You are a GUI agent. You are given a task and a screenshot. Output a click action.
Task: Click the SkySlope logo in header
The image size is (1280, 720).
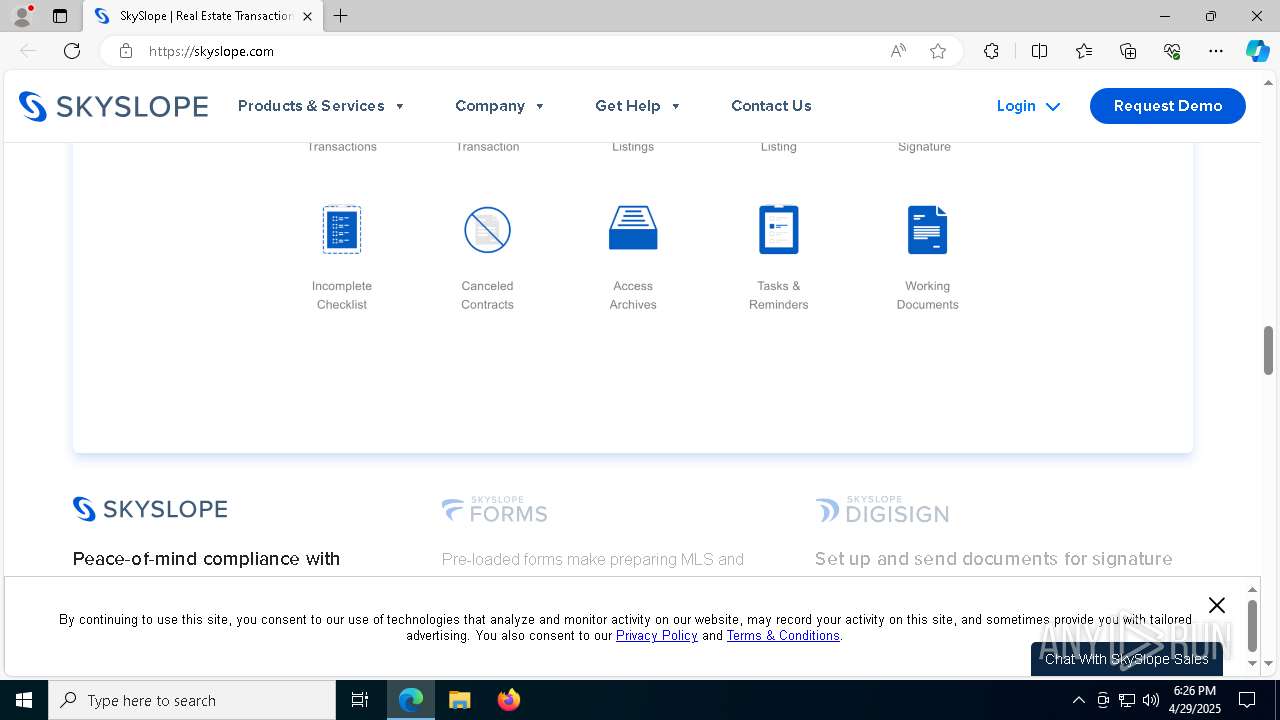coord(114,106)
